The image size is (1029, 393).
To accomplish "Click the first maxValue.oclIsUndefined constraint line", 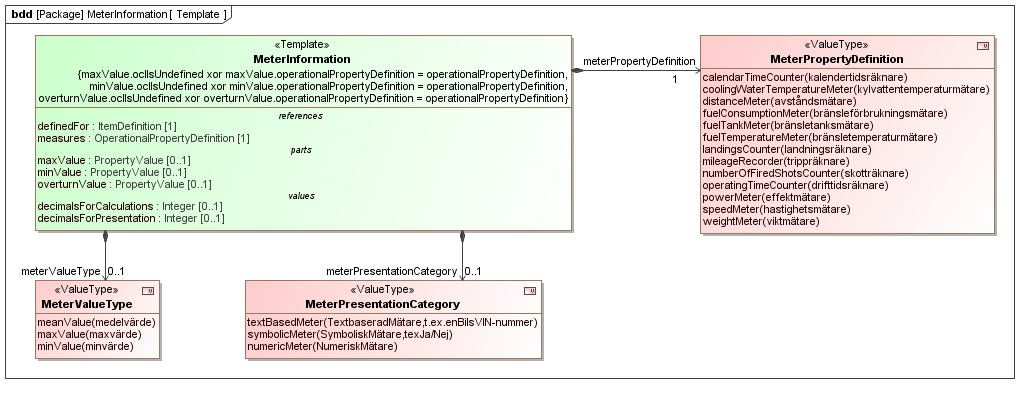I will point(322,74).
